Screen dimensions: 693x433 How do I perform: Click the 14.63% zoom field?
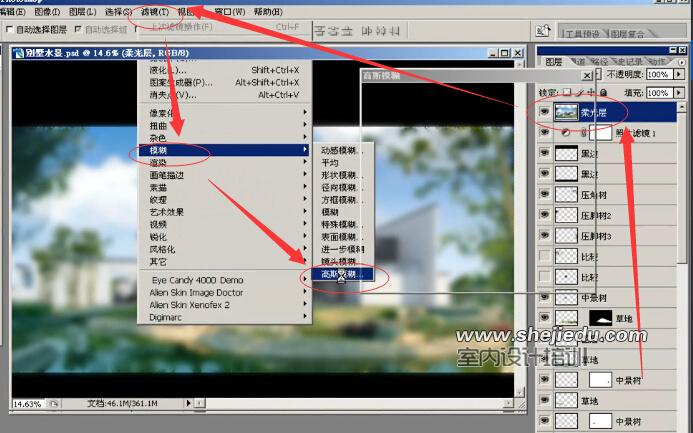[x=29, y=403]
